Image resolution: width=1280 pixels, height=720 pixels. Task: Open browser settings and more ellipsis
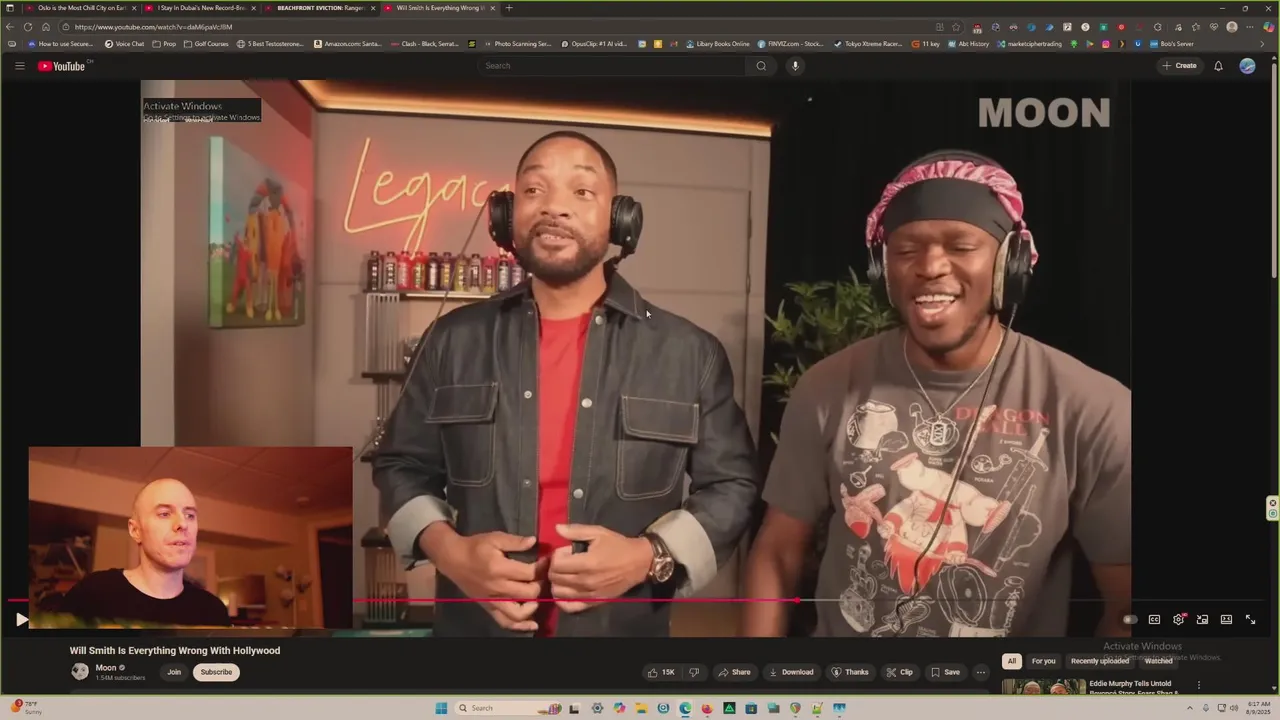(x=1250, y=27)
